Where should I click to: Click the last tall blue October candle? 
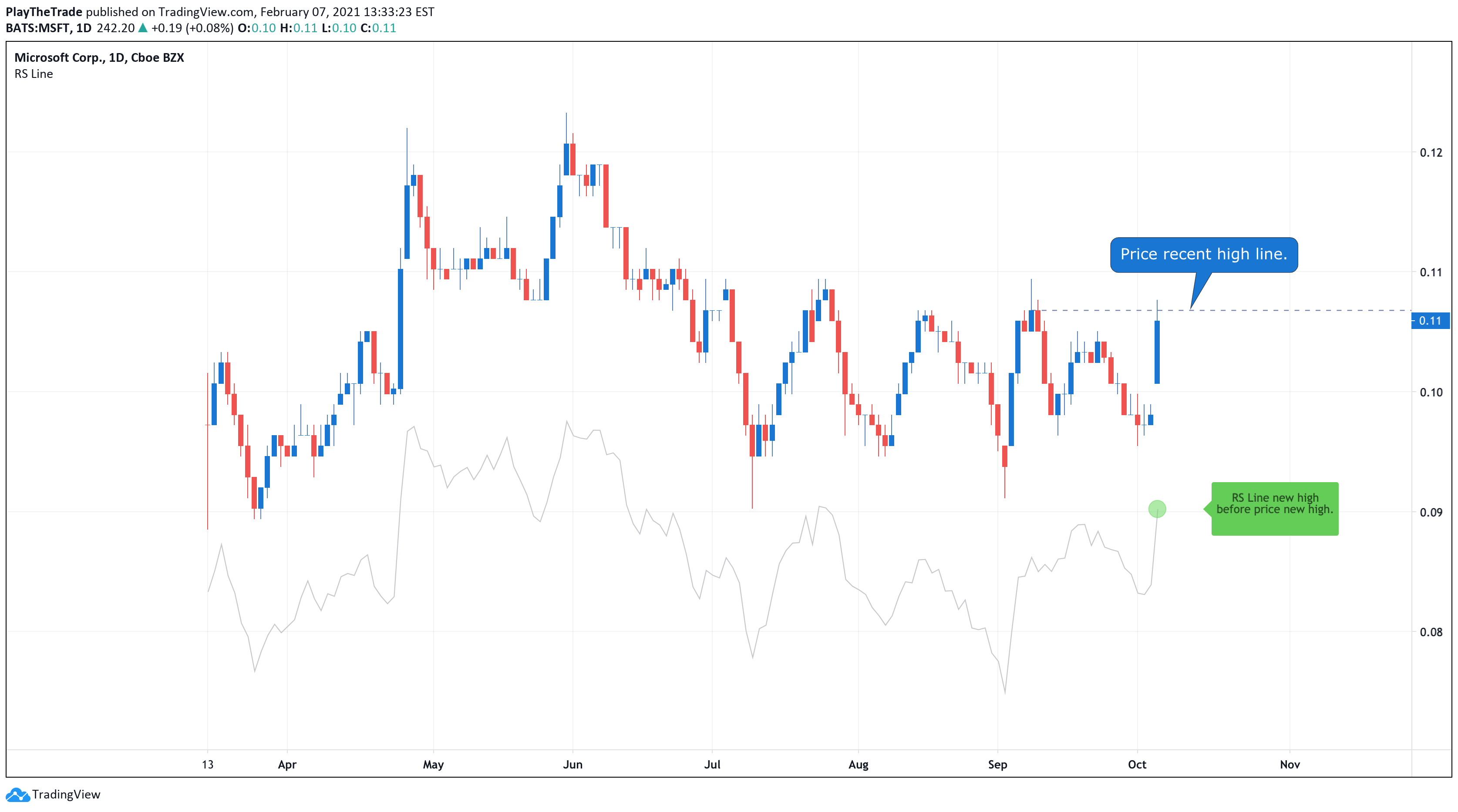click(x=1157, y=352)
